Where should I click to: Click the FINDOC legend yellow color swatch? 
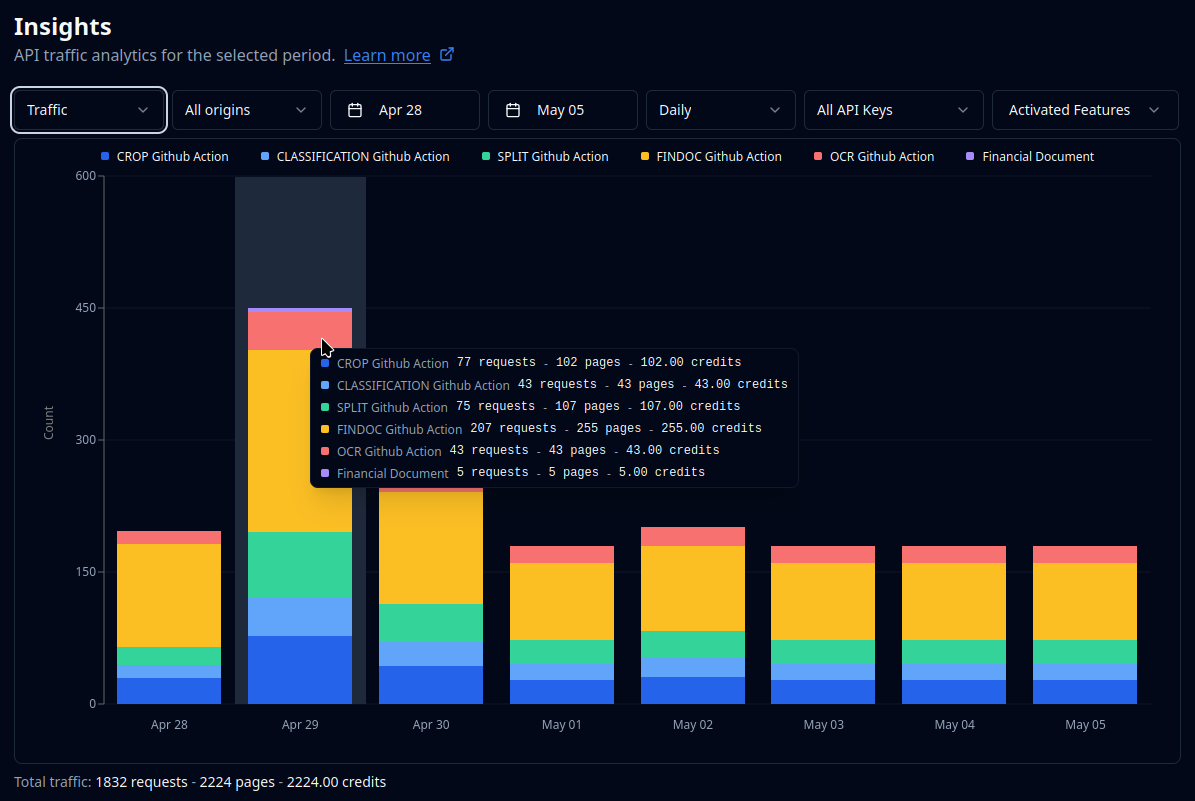coord(645,156)
